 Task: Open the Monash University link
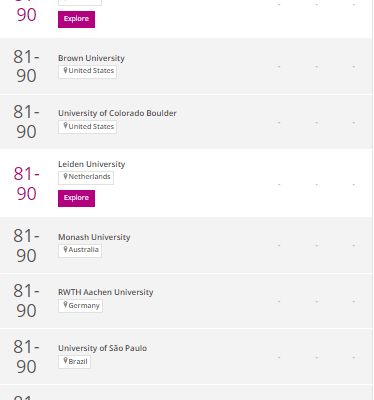point(94,237)
